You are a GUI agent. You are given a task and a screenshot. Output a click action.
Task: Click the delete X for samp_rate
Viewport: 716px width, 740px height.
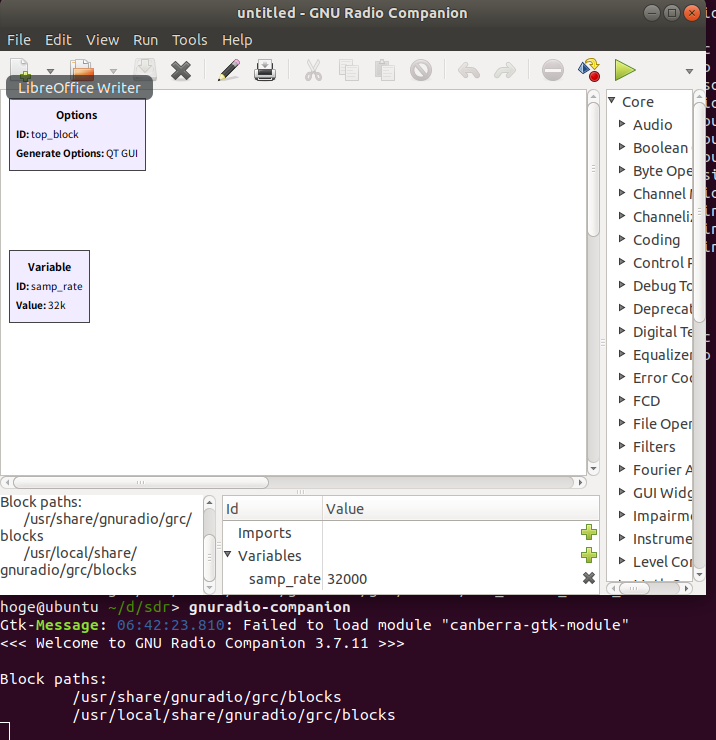(589, 578)
